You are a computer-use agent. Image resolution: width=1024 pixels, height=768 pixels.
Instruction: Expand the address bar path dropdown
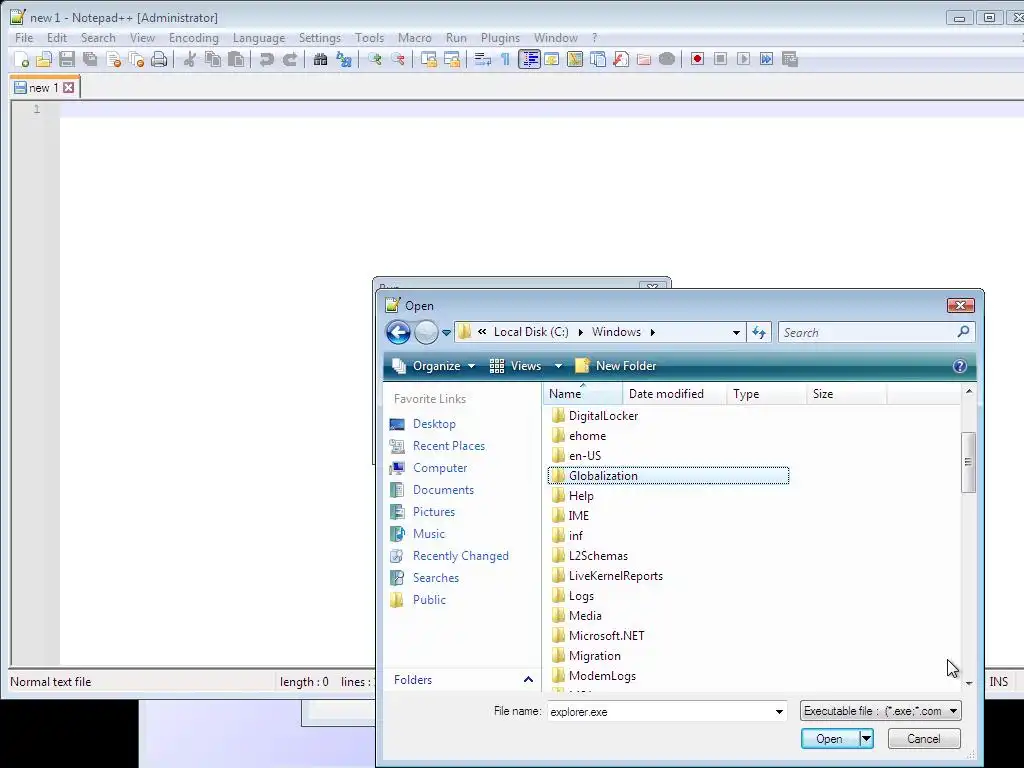click(736, 332)
